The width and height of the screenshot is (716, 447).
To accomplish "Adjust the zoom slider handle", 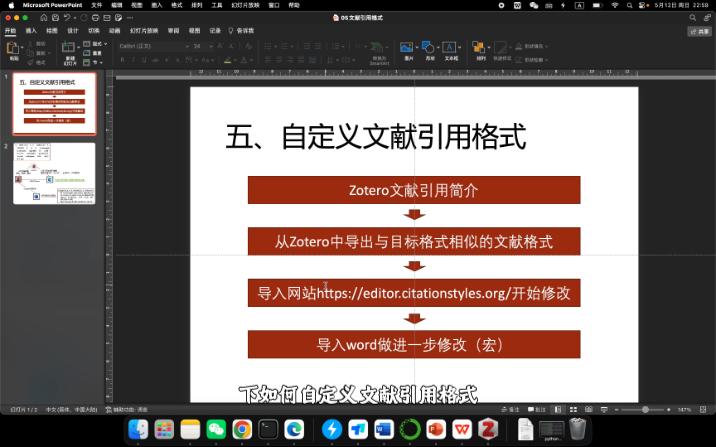I will tap(645, 410).
